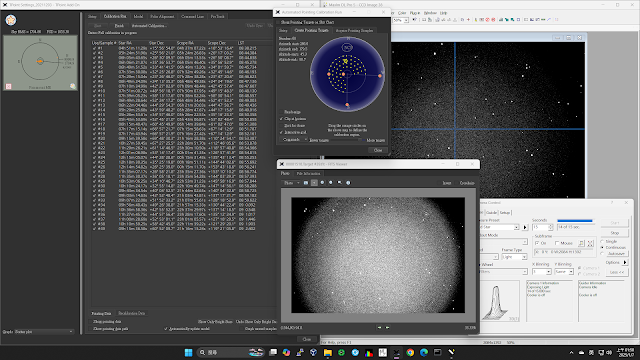The height and width of the screenshot is (360, 640).
Task: Close the Automated Pointing Calibration dialog with Close
Action: [x=378, y=150]
